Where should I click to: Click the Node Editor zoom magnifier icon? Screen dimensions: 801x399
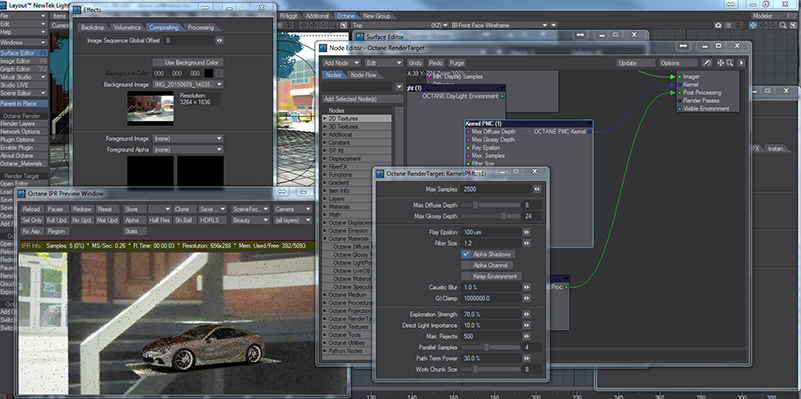click(729, 63)
